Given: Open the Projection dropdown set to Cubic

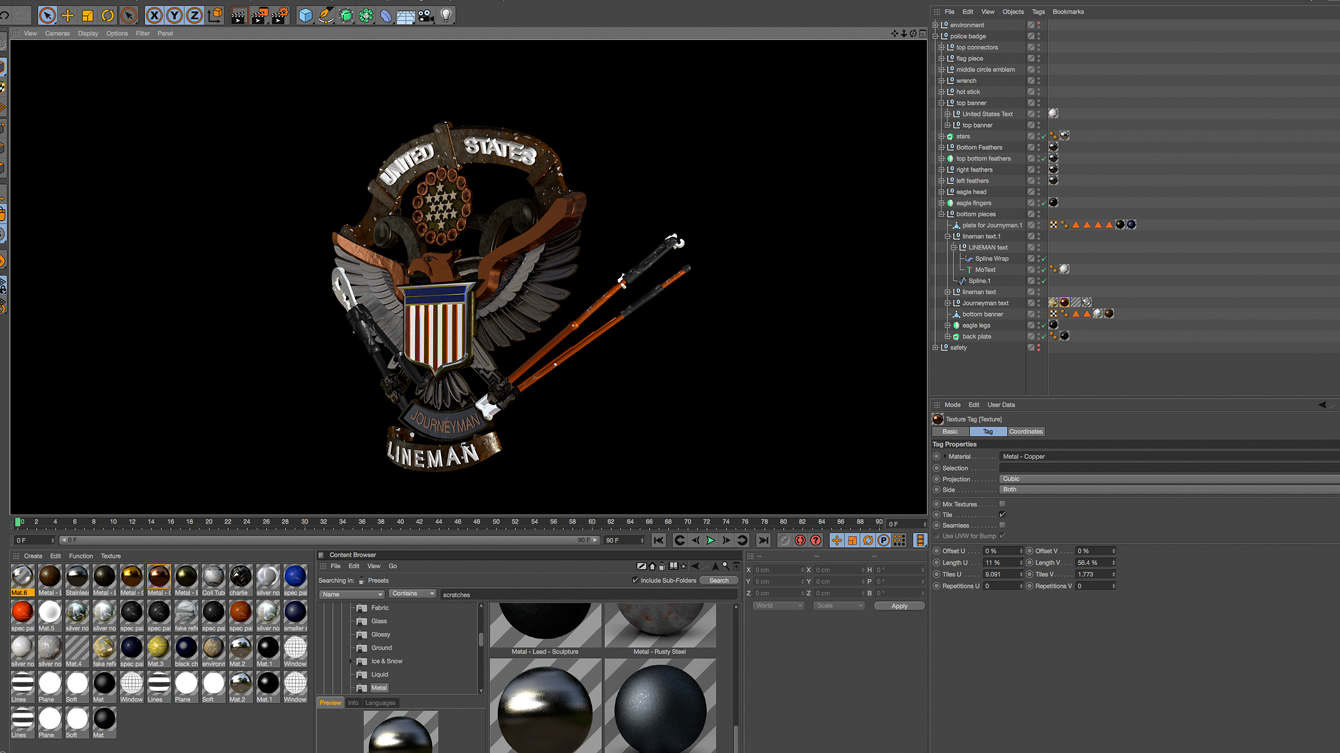Looking at the screenshot, I should coord(1169,479).
